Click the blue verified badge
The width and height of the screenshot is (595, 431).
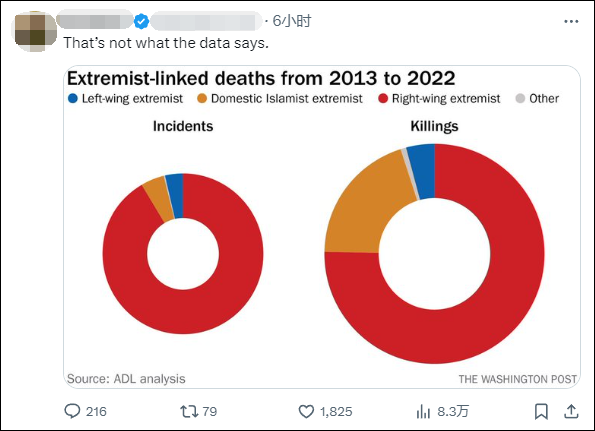142,21
